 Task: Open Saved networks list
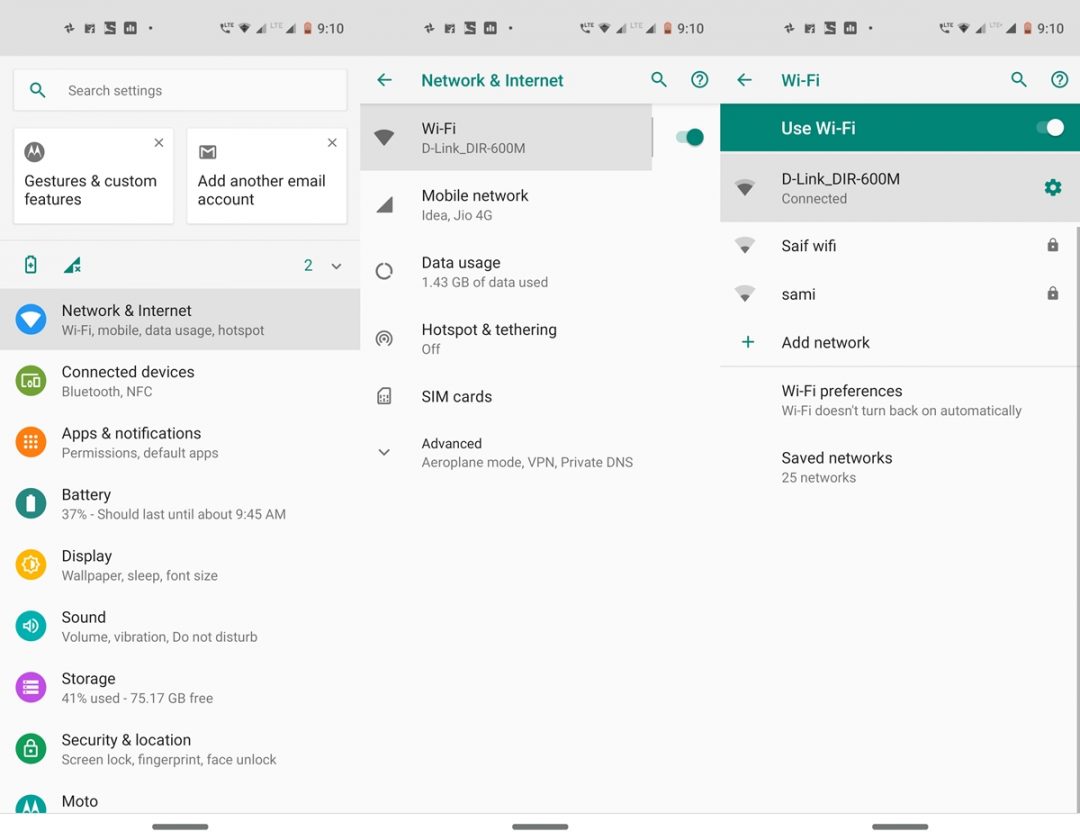(900, 467)
